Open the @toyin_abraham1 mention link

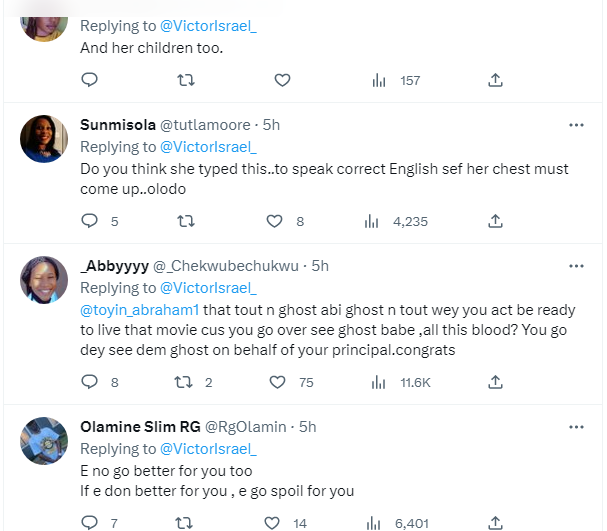[x=137, y=310]
